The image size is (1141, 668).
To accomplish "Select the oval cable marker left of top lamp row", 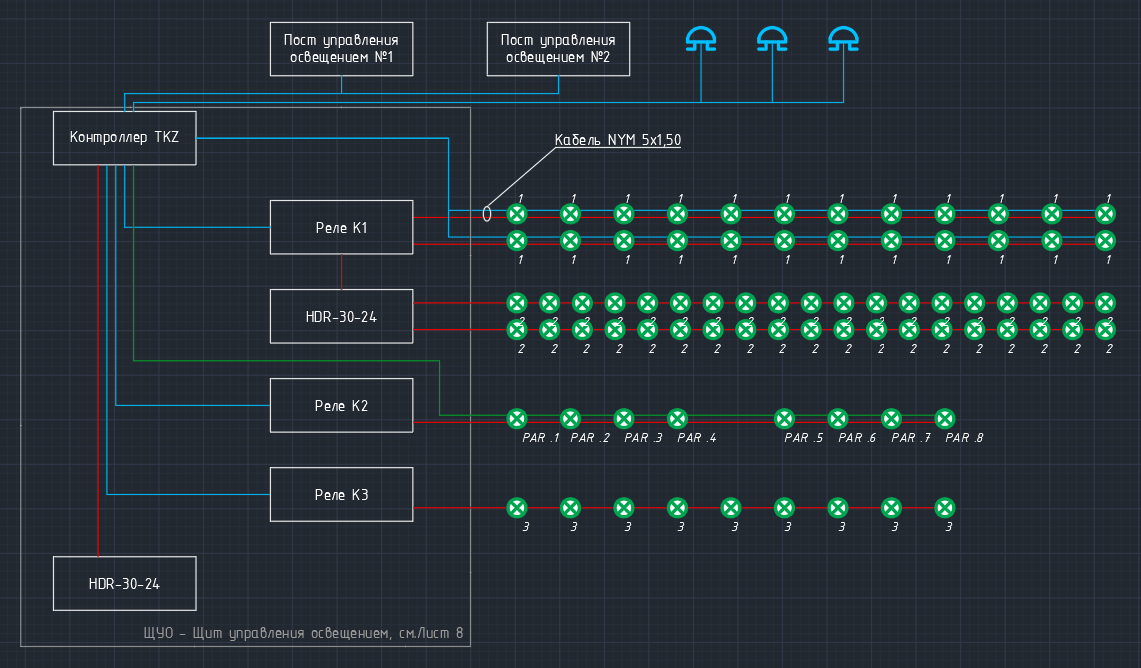I will 487,214.
